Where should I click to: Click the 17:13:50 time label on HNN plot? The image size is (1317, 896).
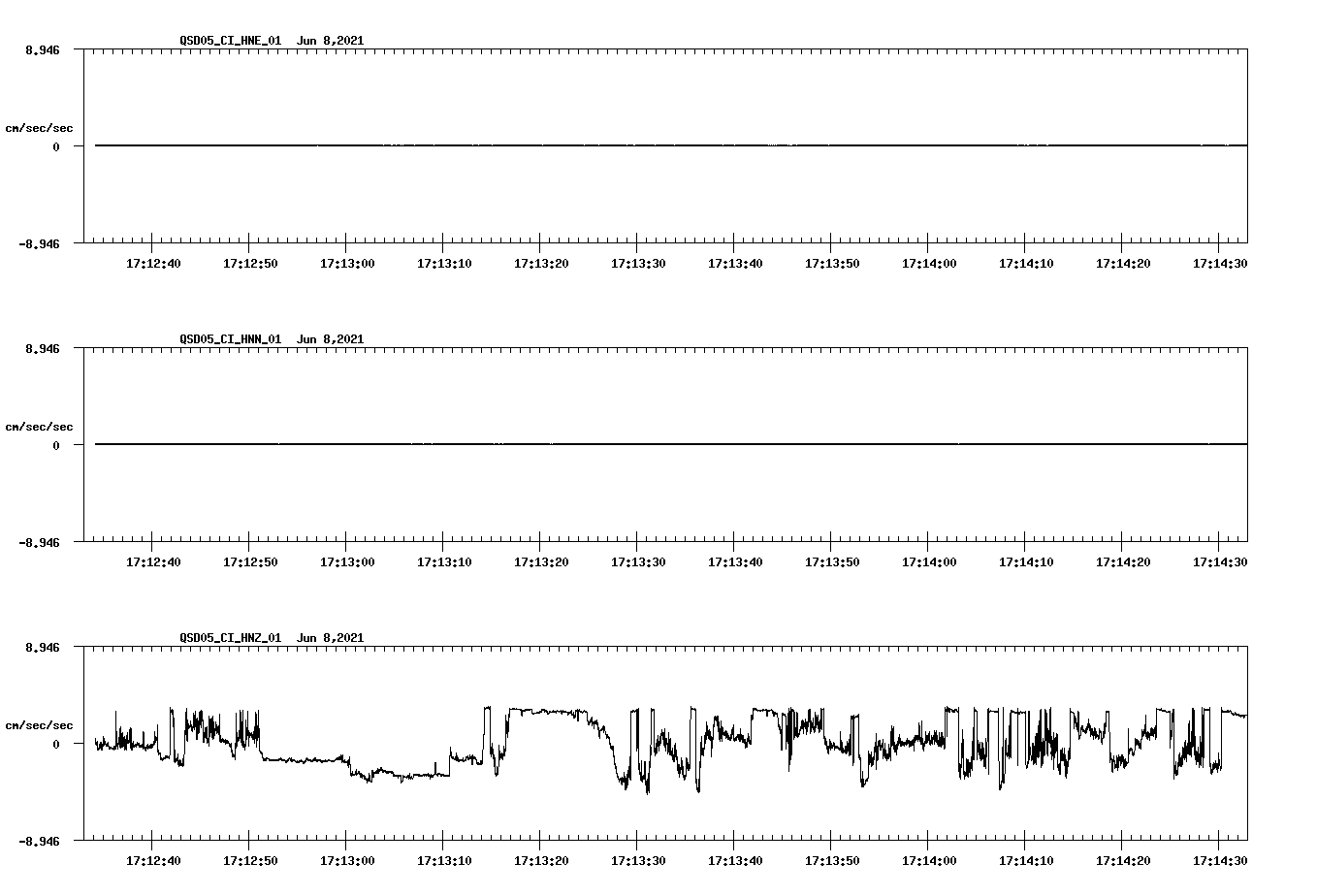tap(832, 562)
